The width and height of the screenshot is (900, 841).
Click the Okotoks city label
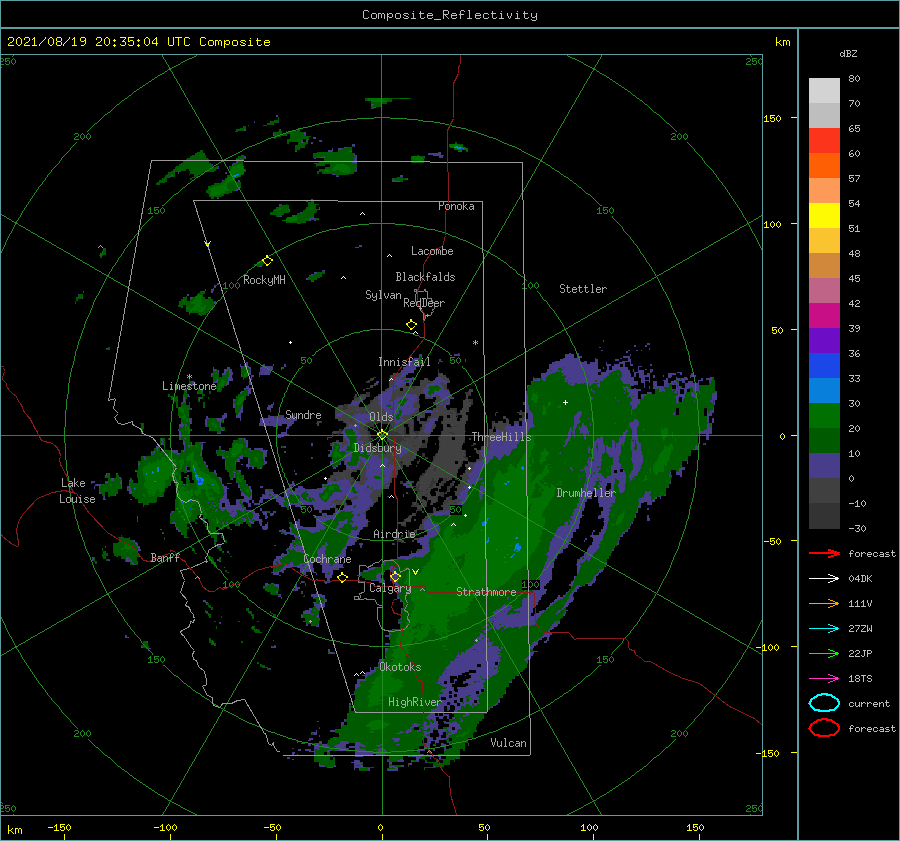400,667
